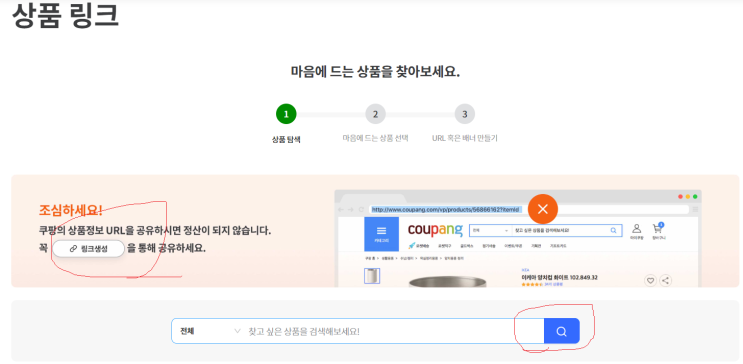Click the URL 혹은 배너 만들기 step label

[465, 138]
